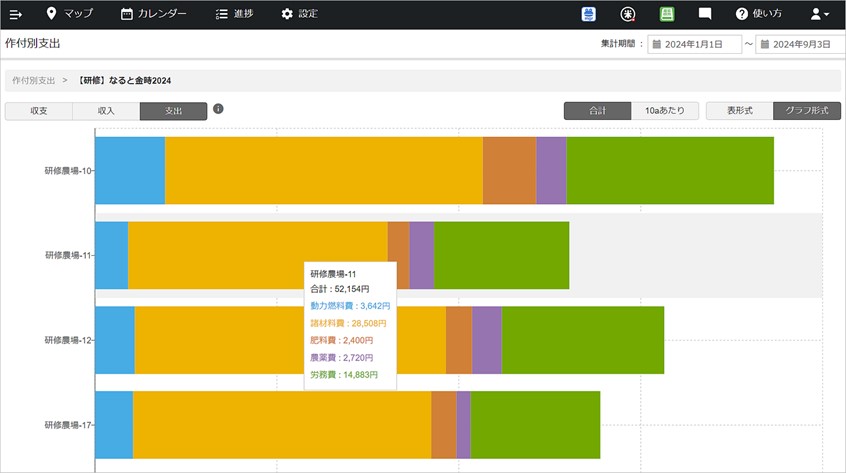Select the 10aあたり display toggle

pos(664,111)
